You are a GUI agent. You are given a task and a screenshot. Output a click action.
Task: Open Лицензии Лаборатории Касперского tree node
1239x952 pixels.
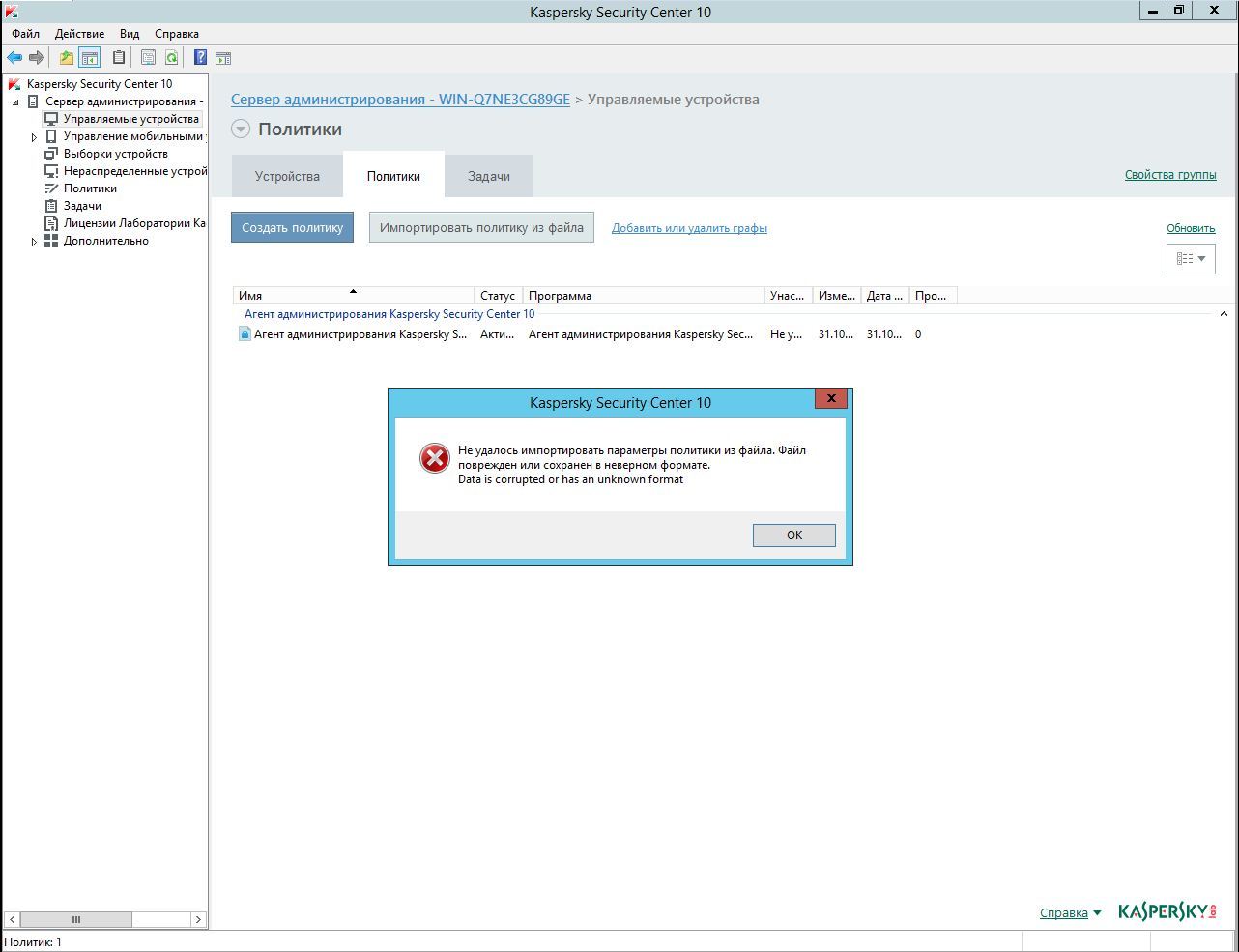click(134, 223)
